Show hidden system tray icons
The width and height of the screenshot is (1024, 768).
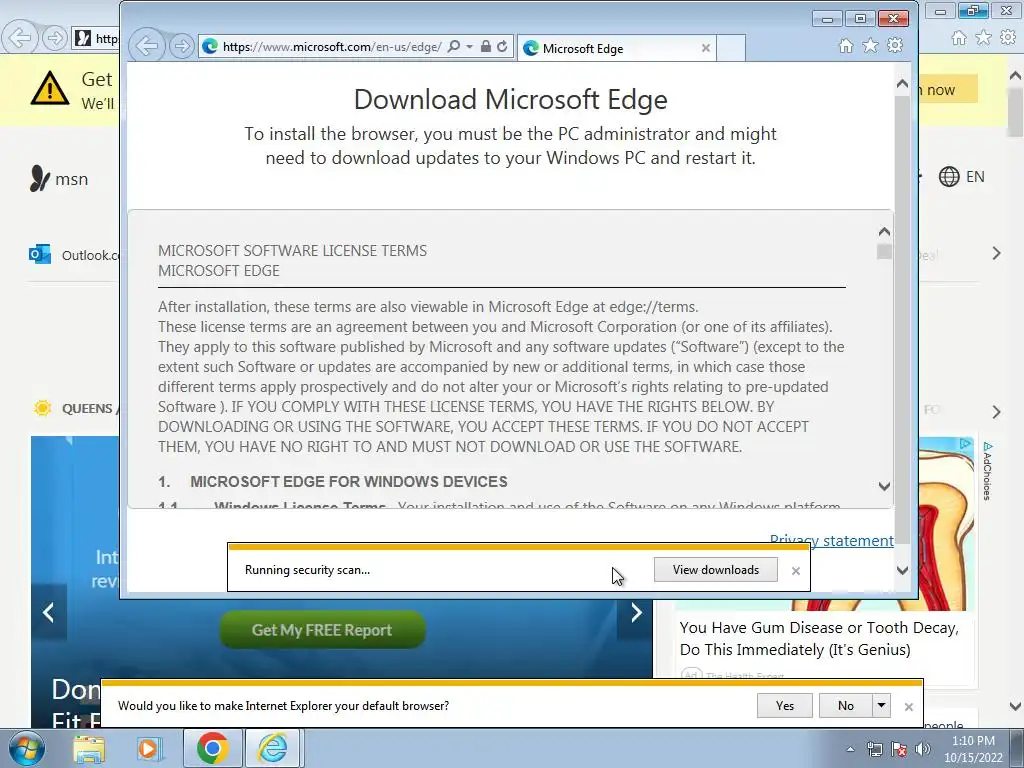[850, 749]
